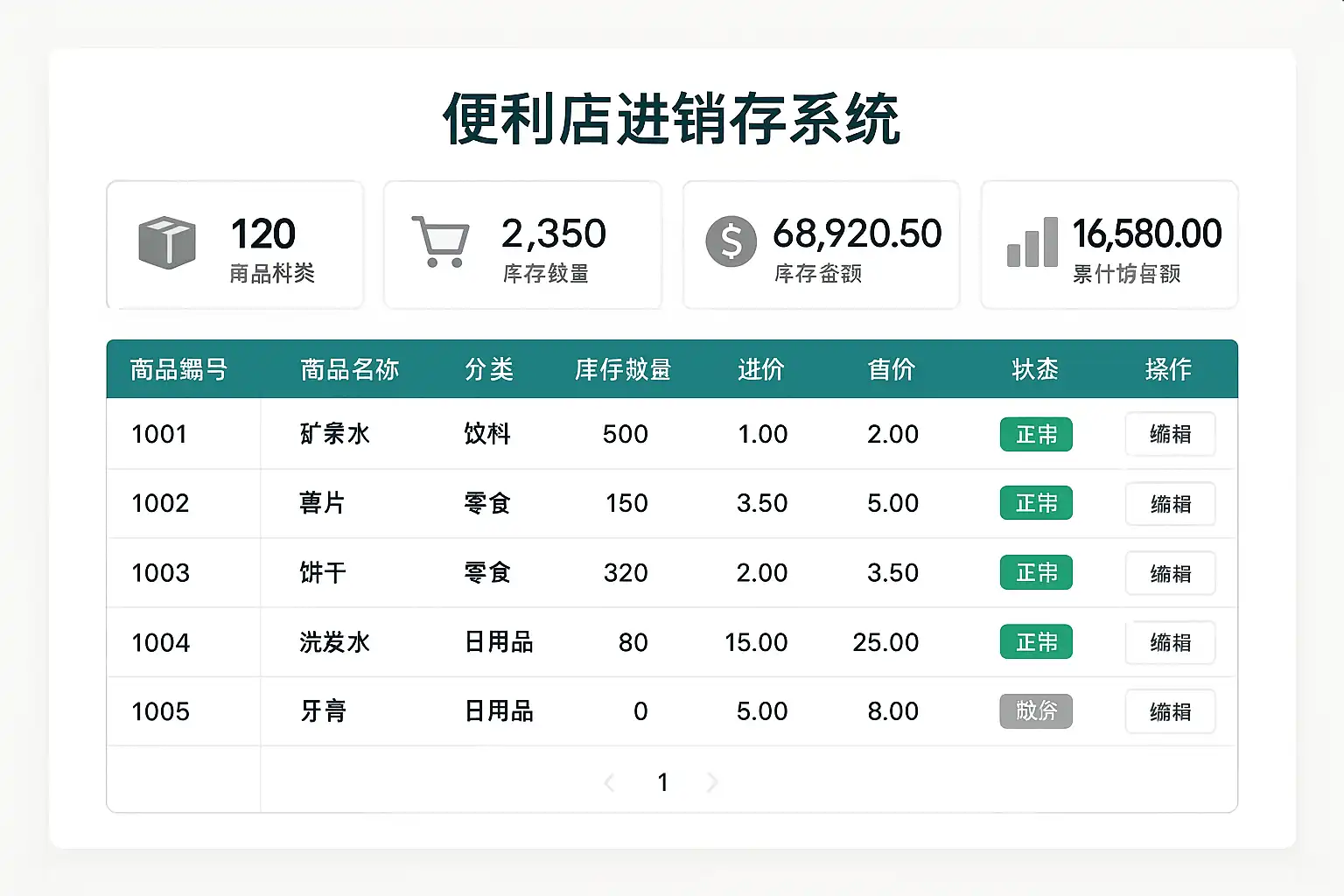Click green status badge for product 1001
Screen dimensions: 1344x896
pos(1036,434)
